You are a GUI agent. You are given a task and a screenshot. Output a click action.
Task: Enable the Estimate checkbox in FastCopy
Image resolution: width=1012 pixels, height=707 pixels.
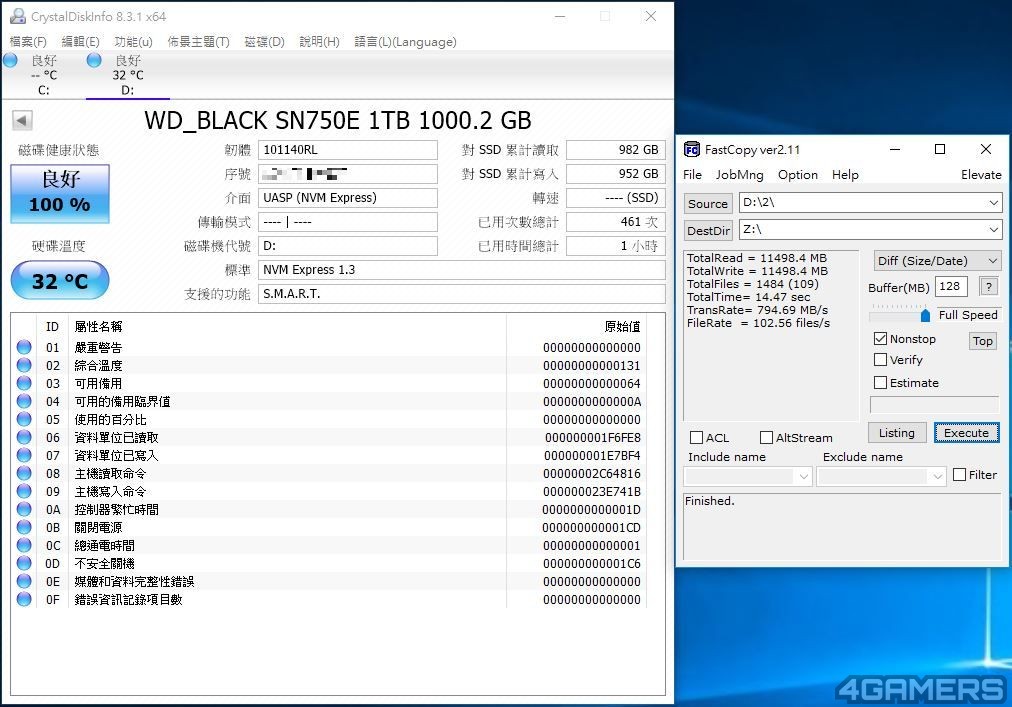click(x=880, y=382)
